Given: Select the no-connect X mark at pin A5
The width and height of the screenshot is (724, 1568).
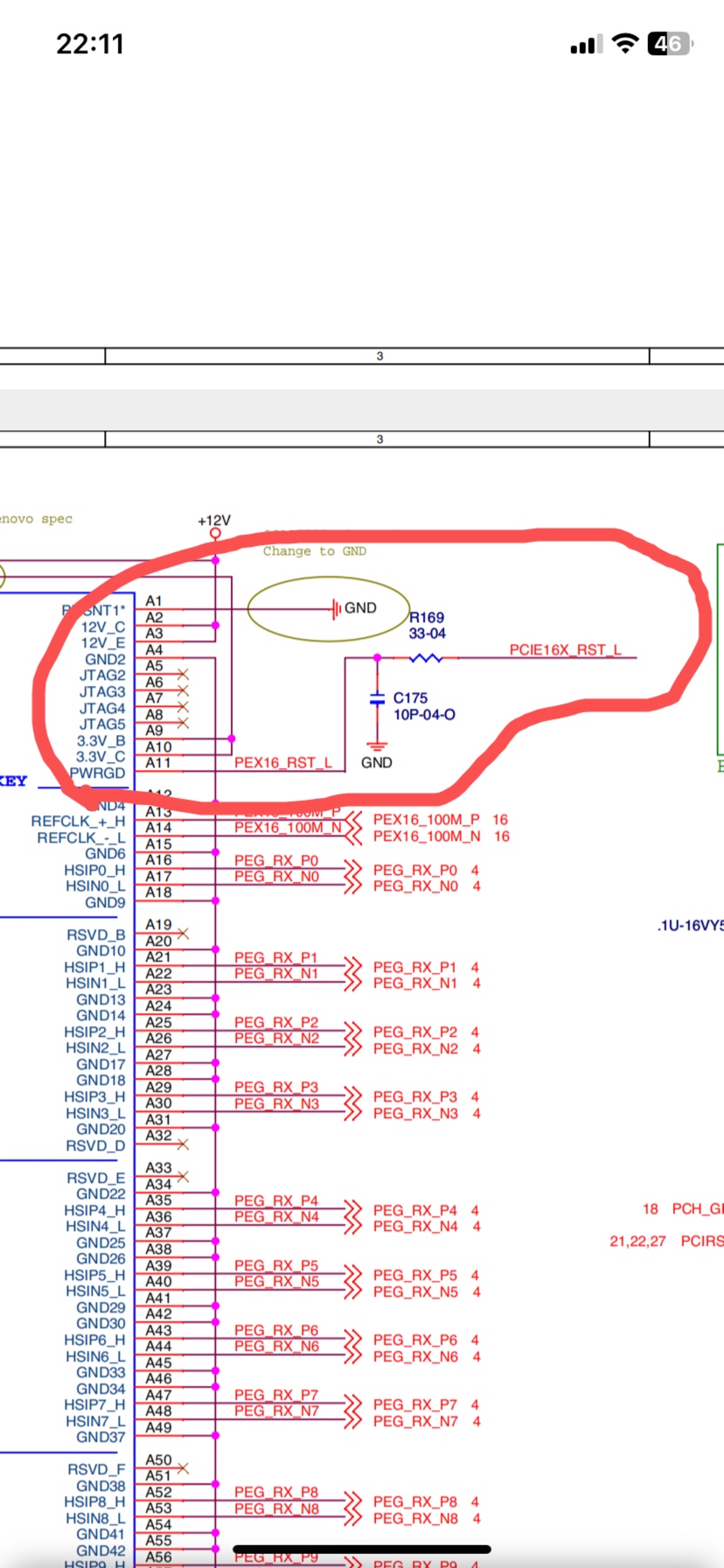Looking at the screenshot, I should tap(183, 674).
